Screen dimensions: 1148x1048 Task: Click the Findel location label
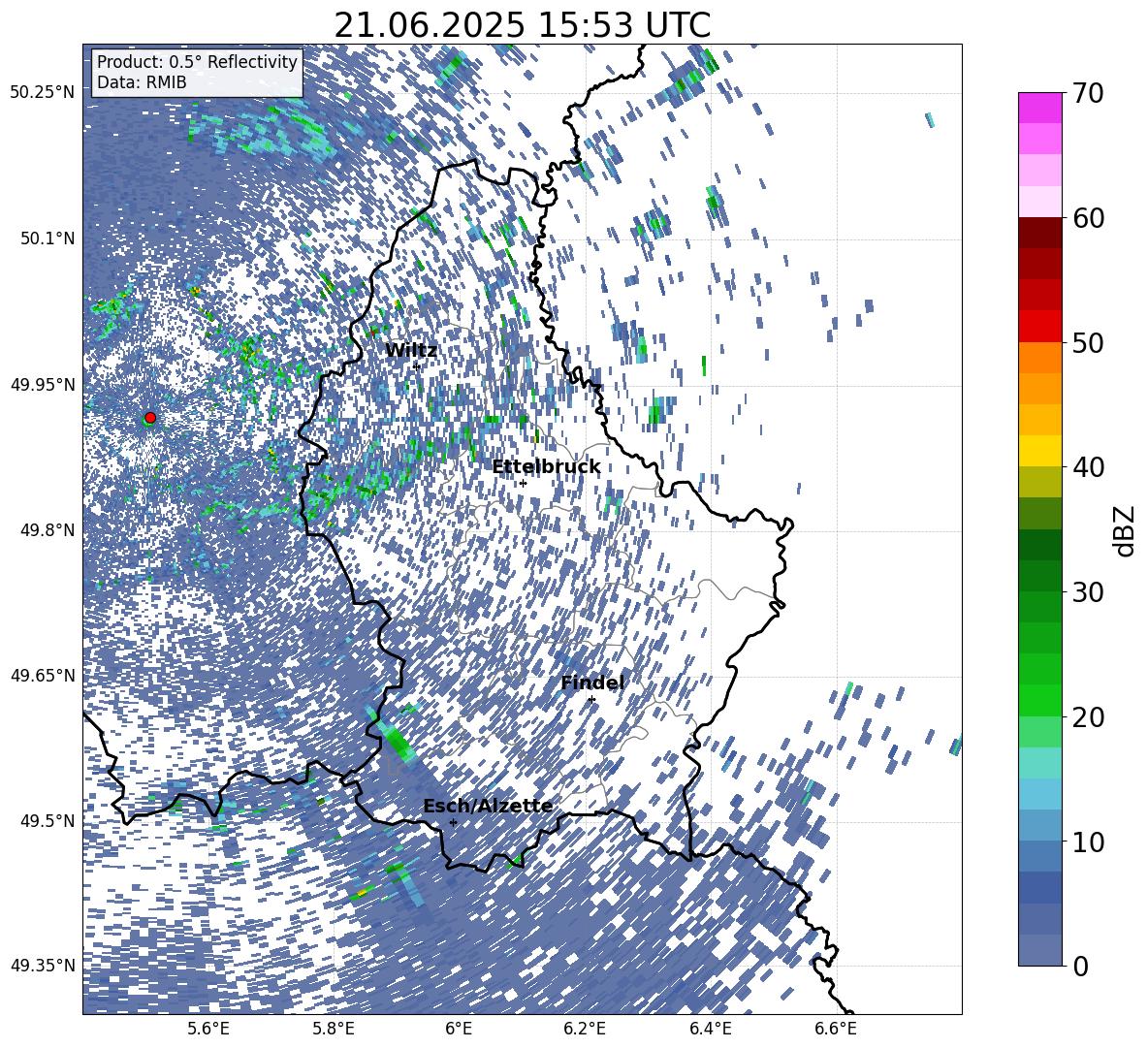pos(592,683)
